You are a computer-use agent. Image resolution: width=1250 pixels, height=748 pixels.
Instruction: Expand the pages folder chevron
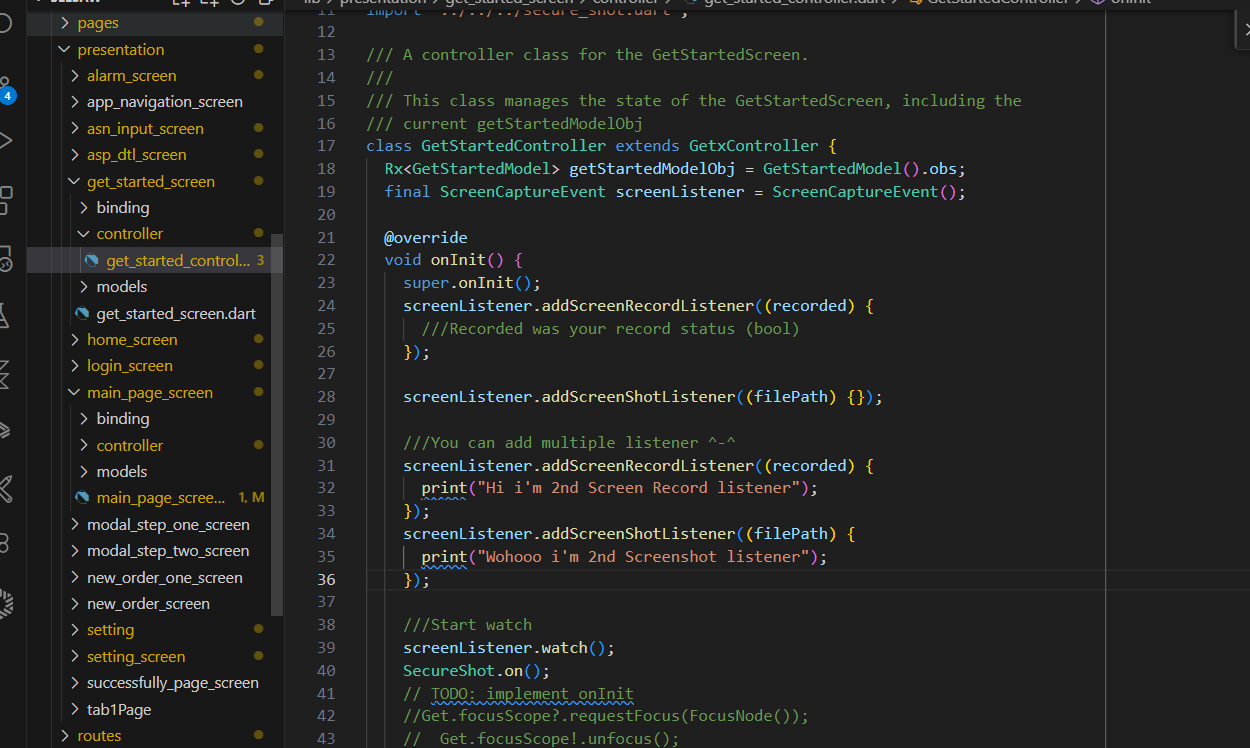click(x=65, y=22)
